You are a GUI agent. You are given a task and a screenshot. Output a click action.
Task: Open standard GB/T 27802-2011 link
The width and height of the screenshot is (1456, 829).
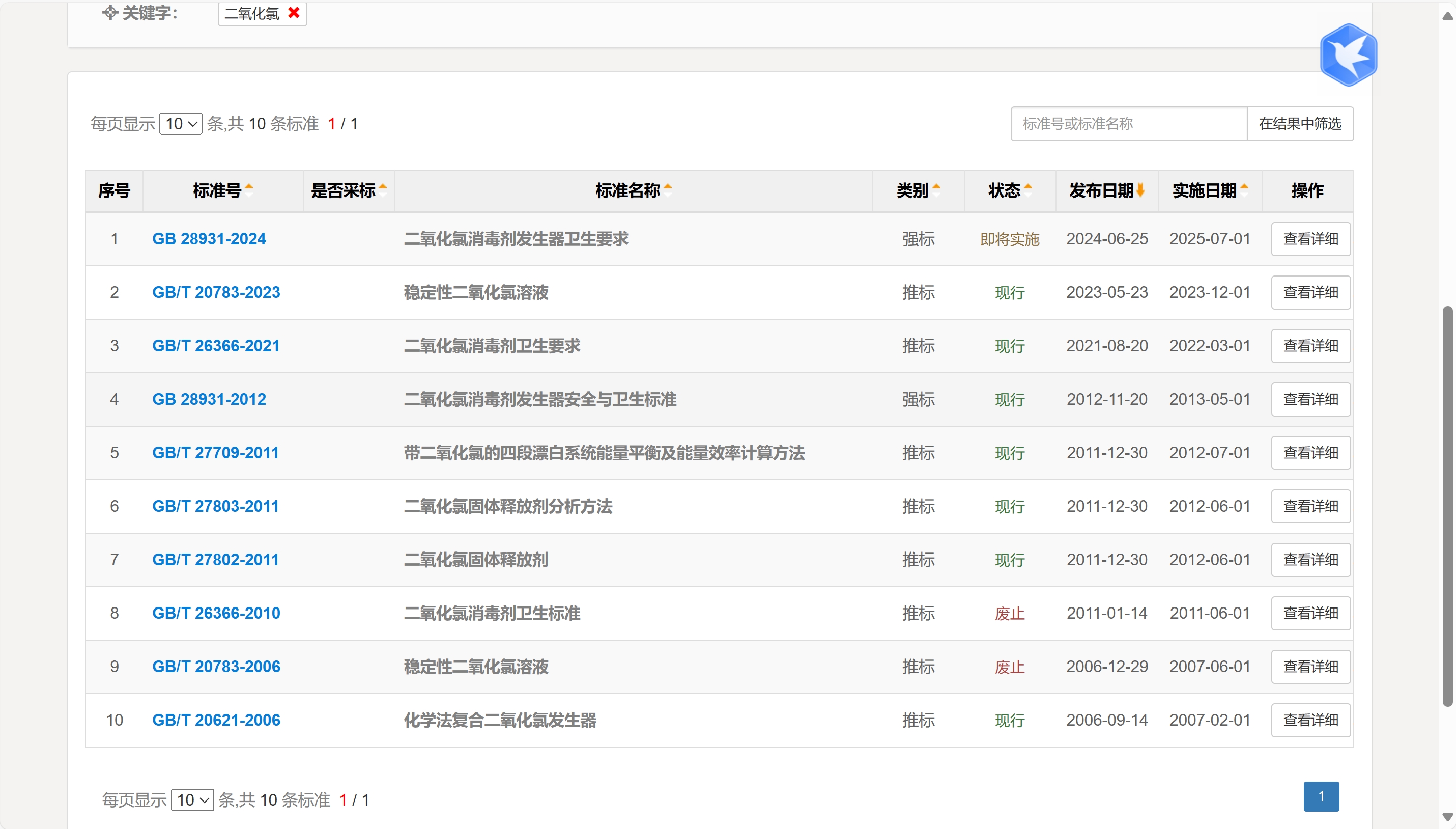(216, 560)
